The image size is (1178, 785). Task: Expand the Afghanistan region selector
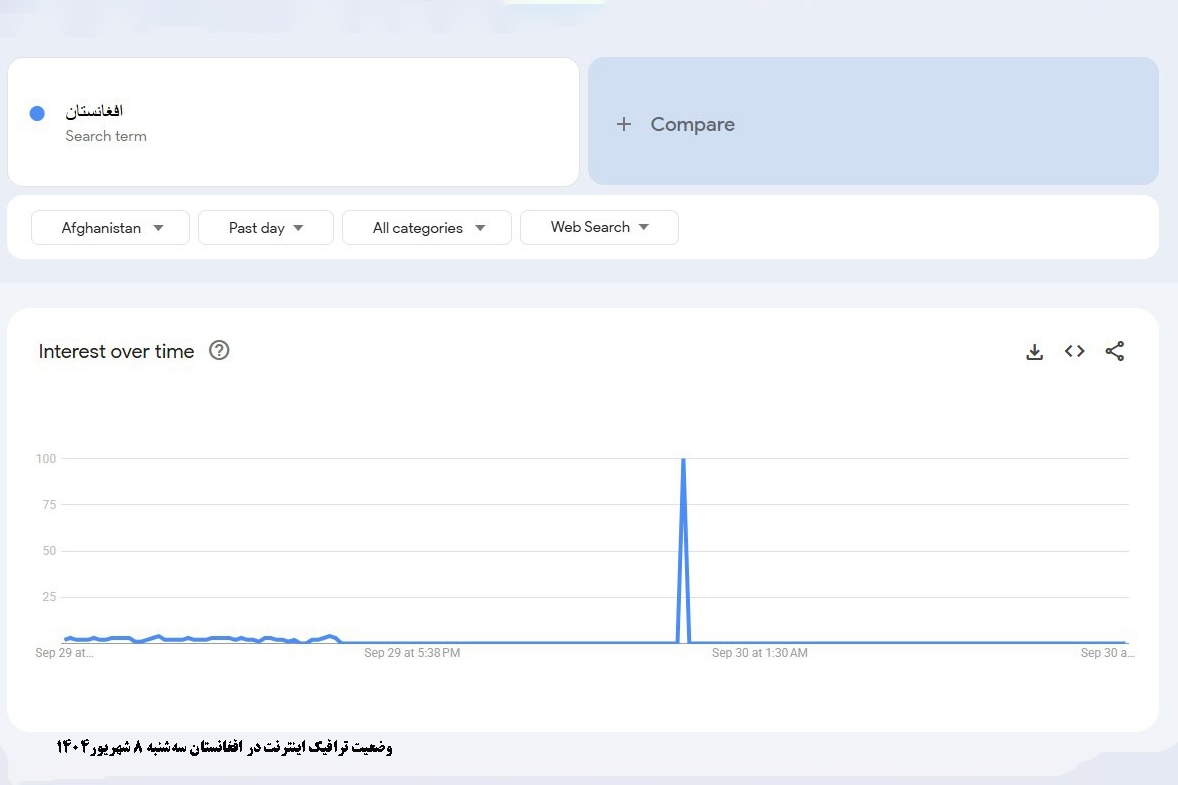click(110, 227)
